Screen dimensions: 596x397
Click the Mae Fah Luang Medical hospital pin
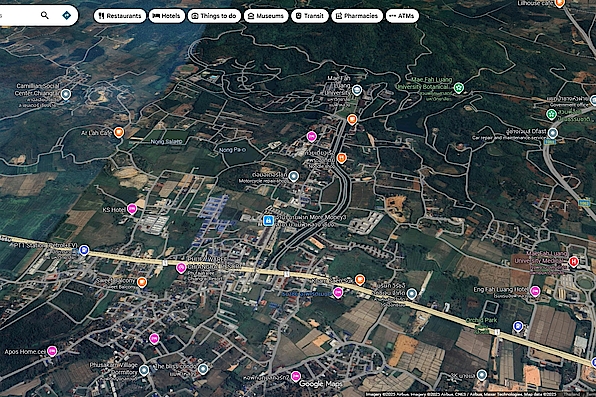click(573, 261)
